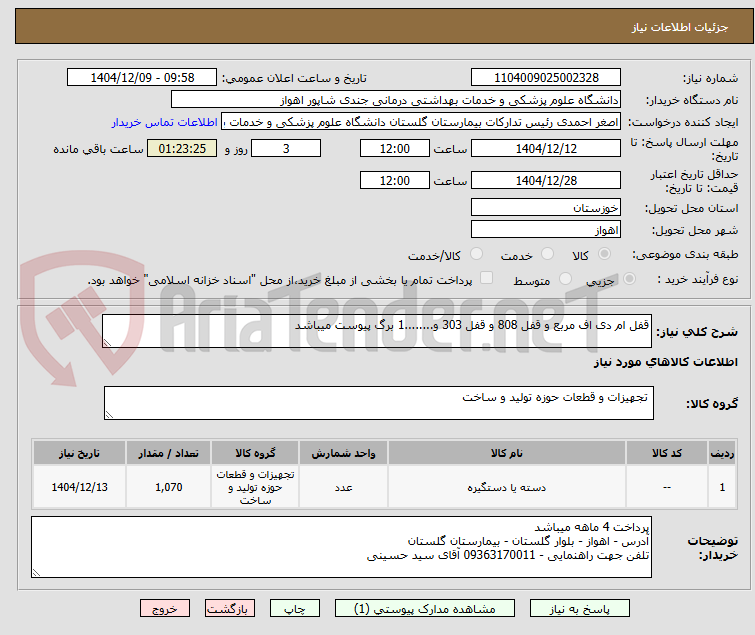
Task: Click the need date cell 1404/12/13
Action: point(79,487)
